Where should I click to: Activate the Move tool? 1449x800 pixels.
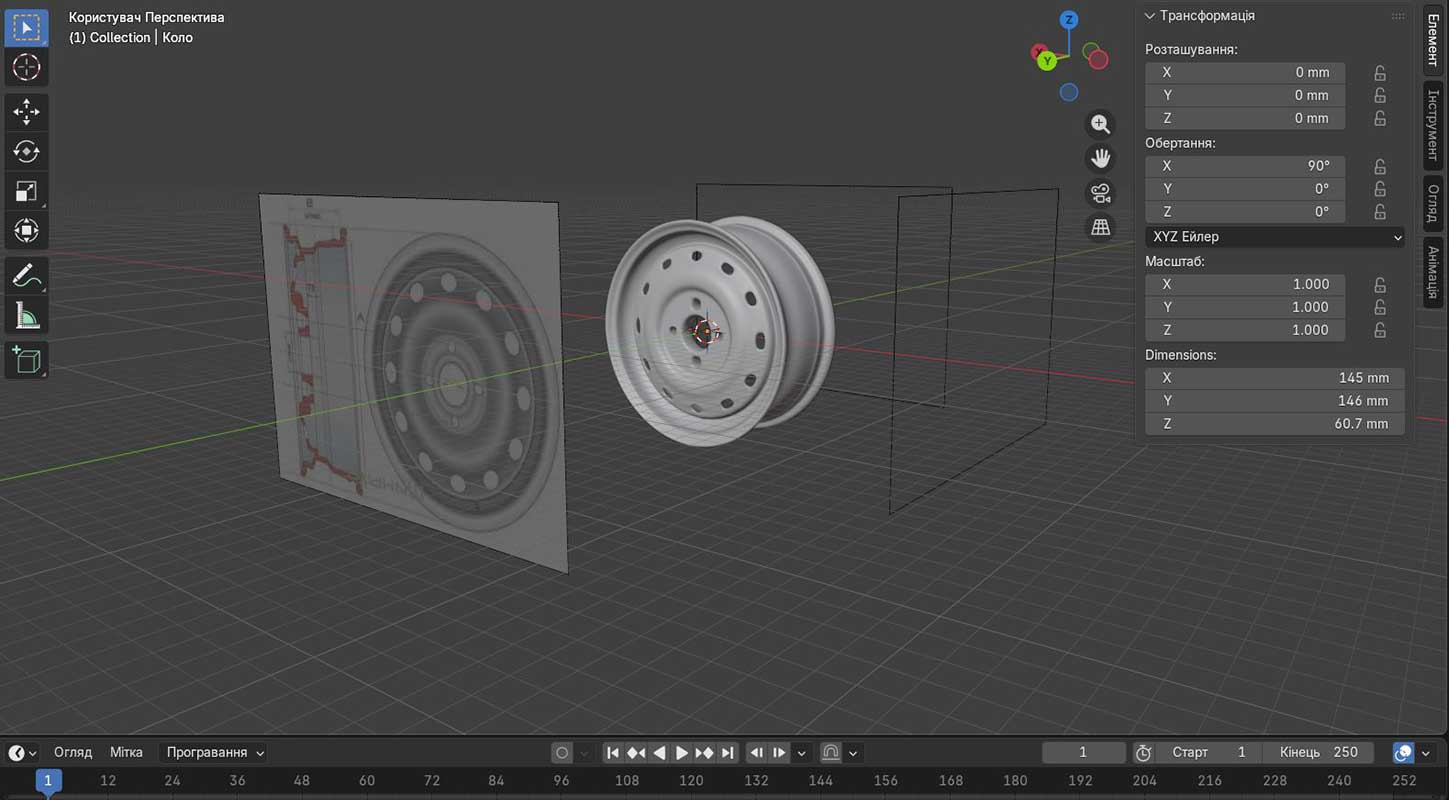[x=26, y=111]
